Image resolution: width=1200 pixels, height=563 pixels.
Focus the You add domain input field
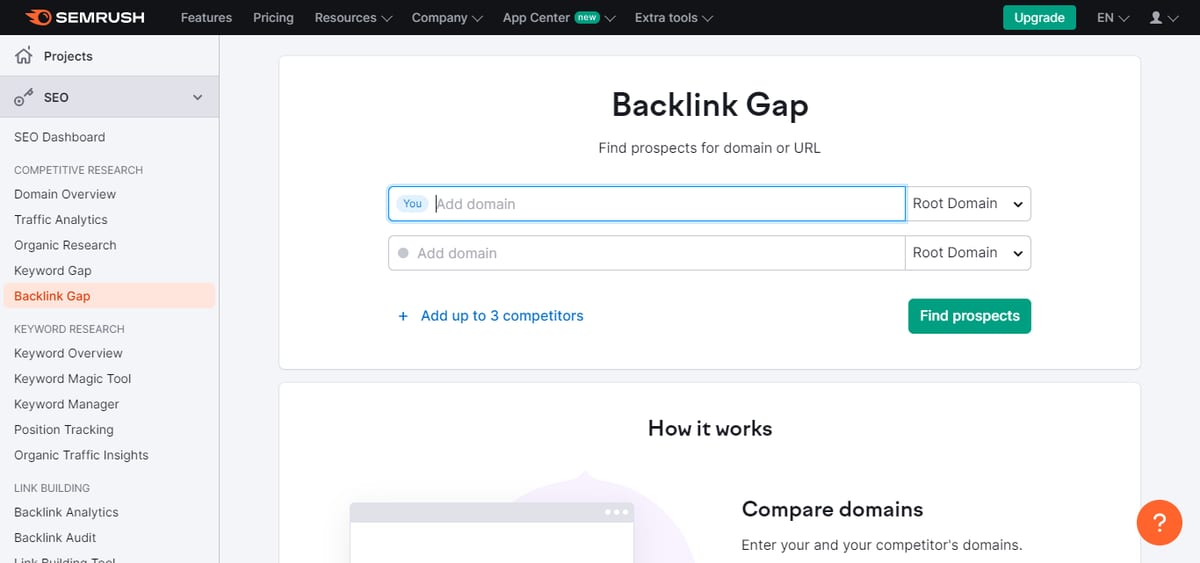coord(647,203)
